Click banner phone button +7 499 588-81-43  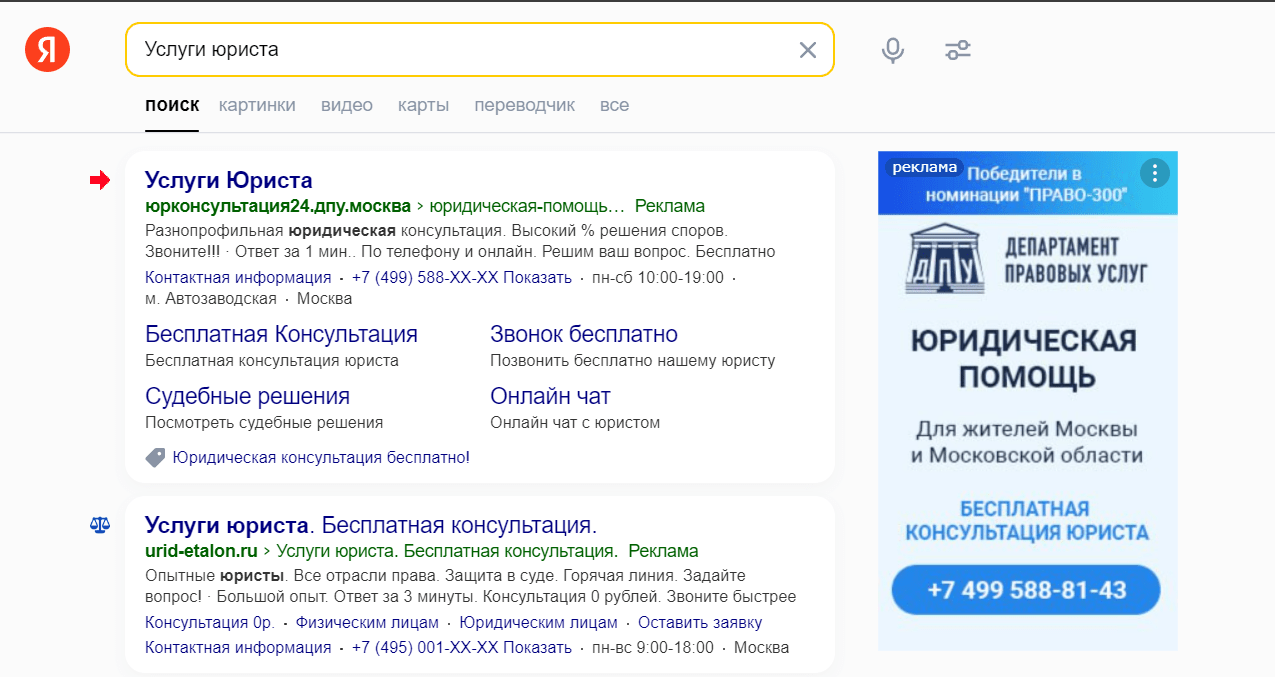(1026, 590)
